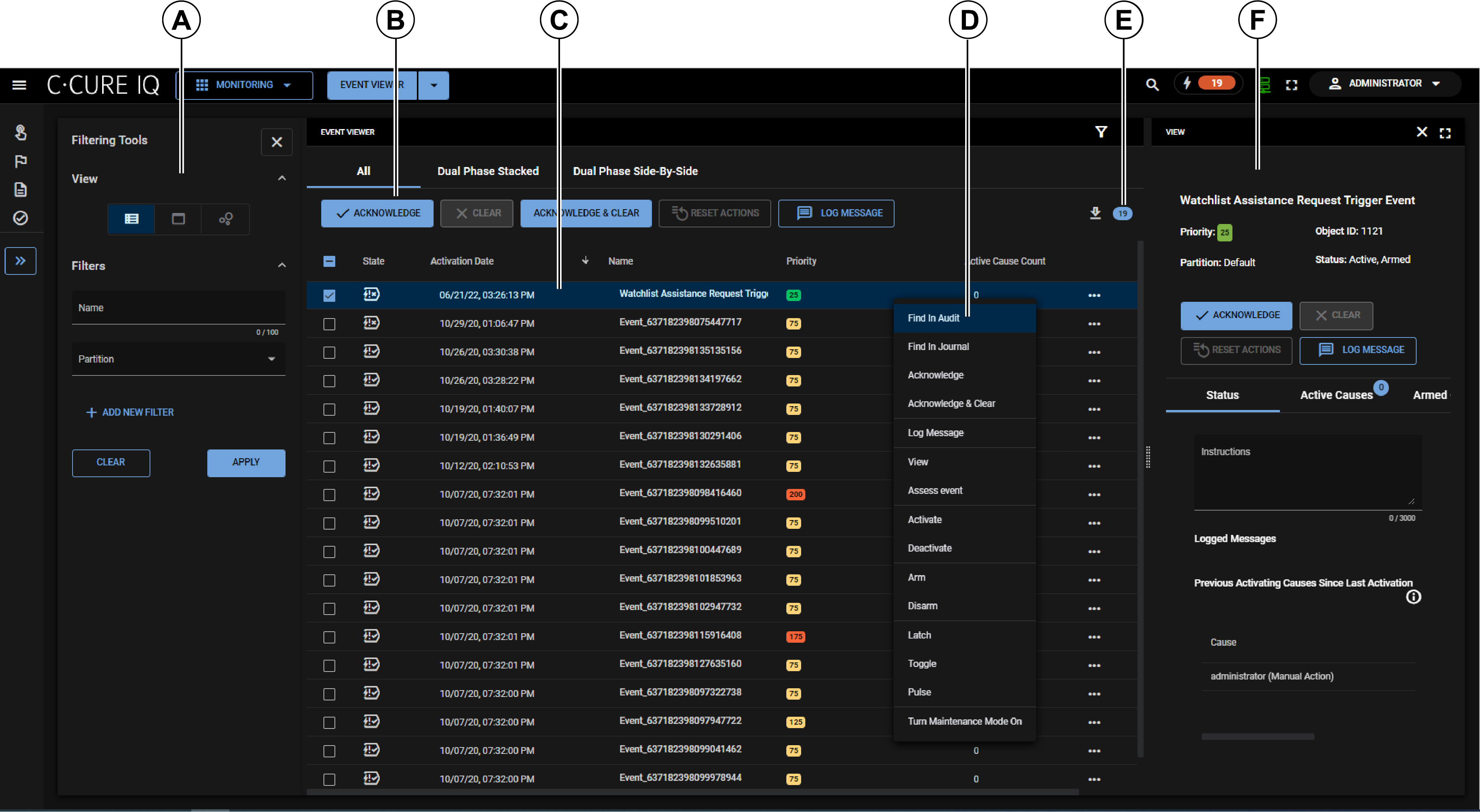Viewport: 1480px width, 812px height.
Task: Check the box for Event_637182398075447717
Action: [329, 324]
